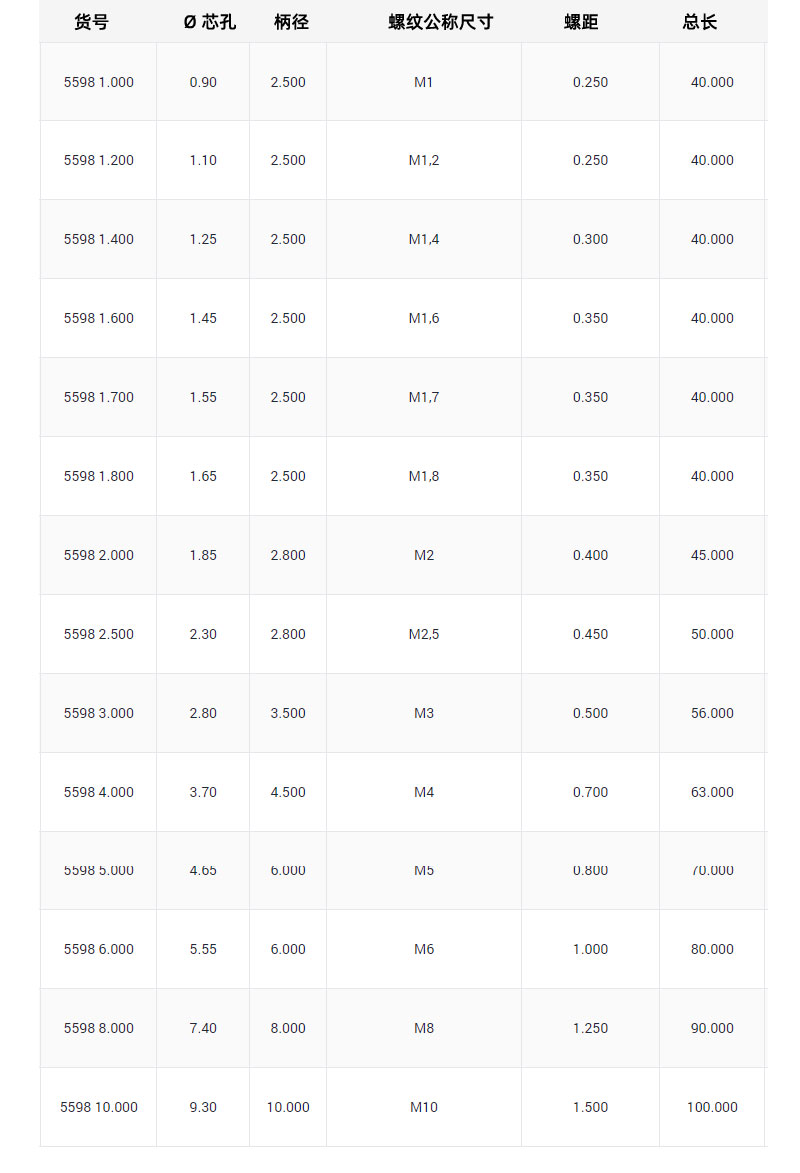Image resolution: width=800 pixels, height=1173 pixels.
Task: Select item number 5598 1.400
Action: tap(98, 239)
